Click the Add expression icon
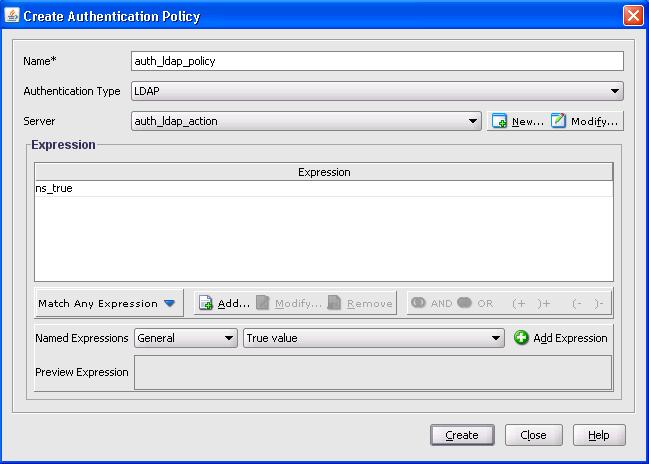The height and width of the screenshot is (464, 649). tap(206, 303)
